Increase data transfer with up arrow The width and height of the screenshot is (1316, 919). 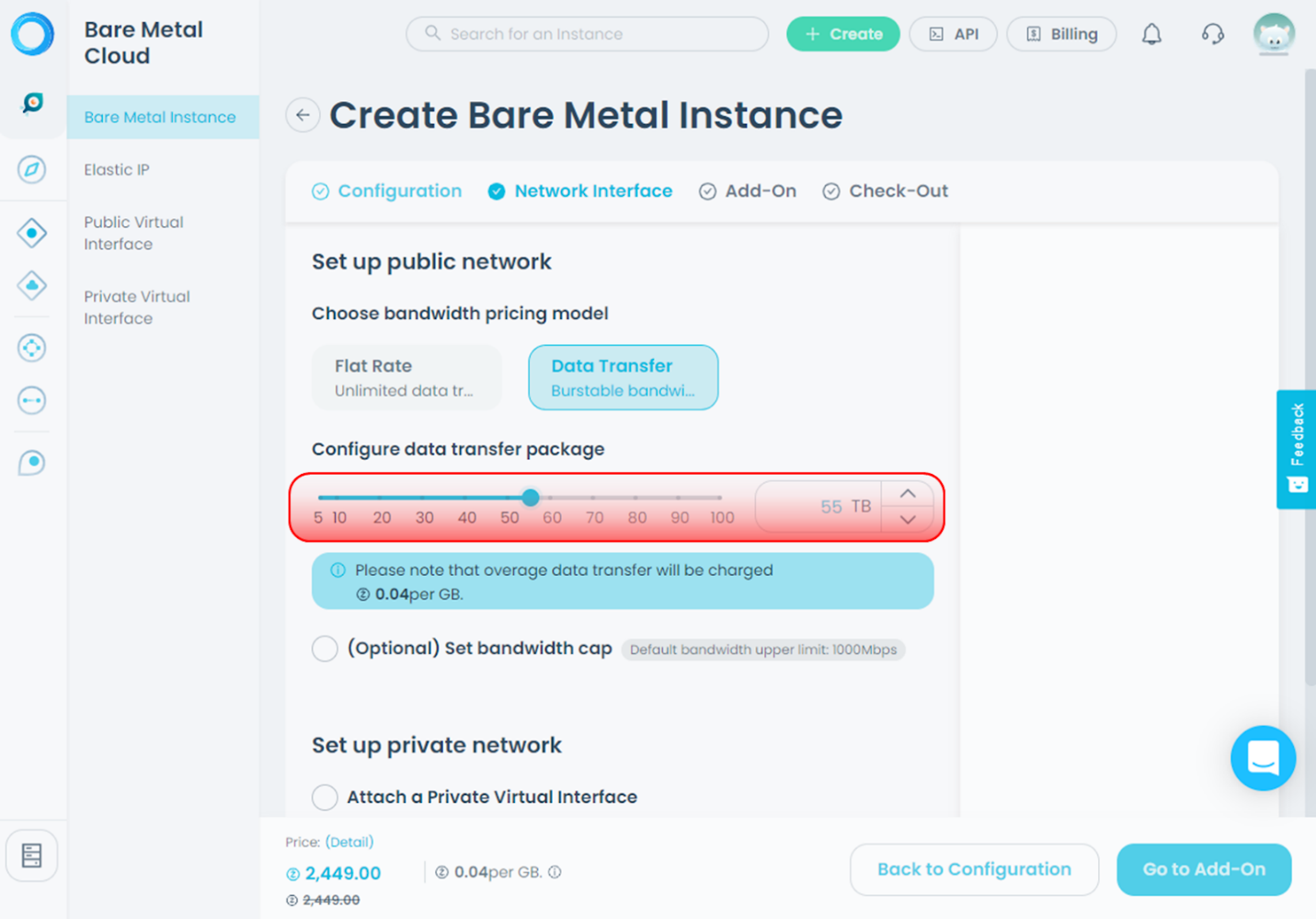point(908,494)
